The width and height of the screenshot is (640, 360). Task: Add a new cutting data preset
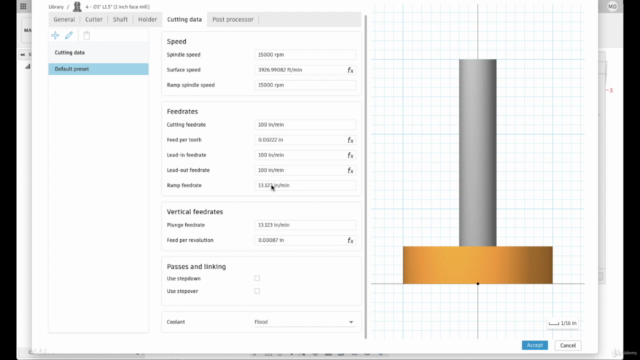55,36
